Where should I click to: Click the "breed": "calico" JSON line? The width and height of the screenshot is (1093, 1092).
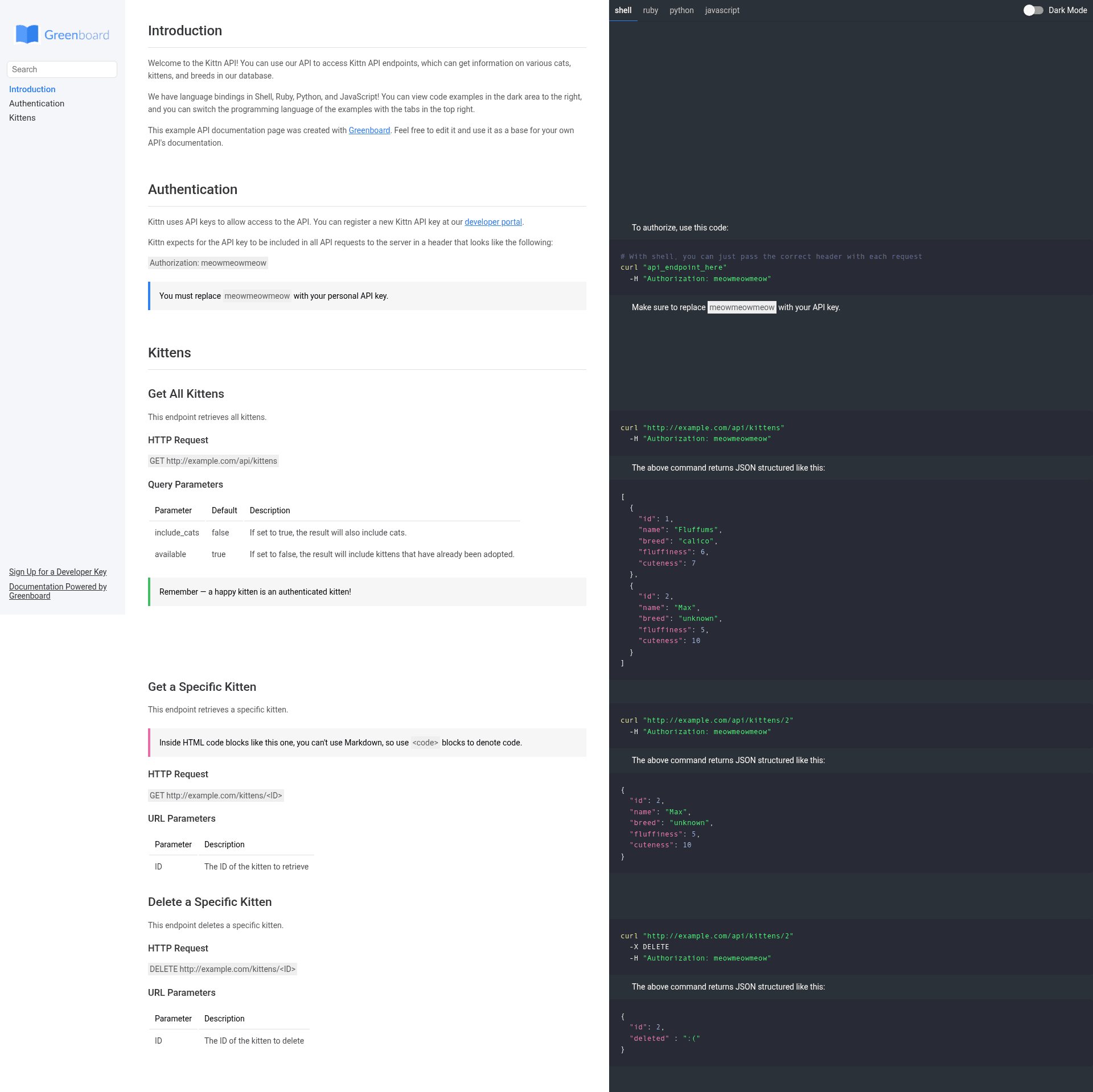pos(678,541)
